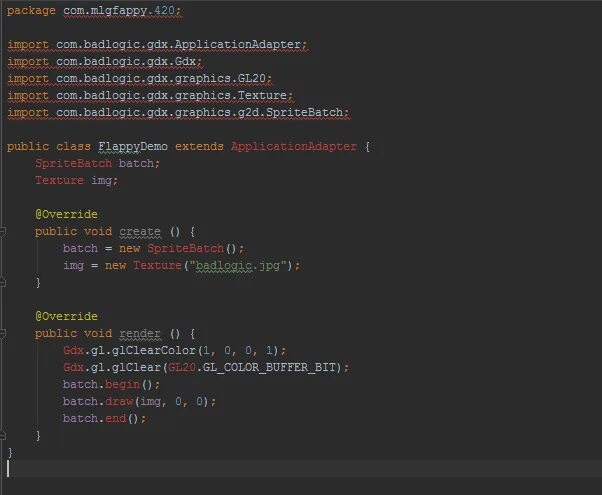This screenshot has height=495, width=602.
Task: Click the batch.begin() call
Action: click(x=111, y=384)
